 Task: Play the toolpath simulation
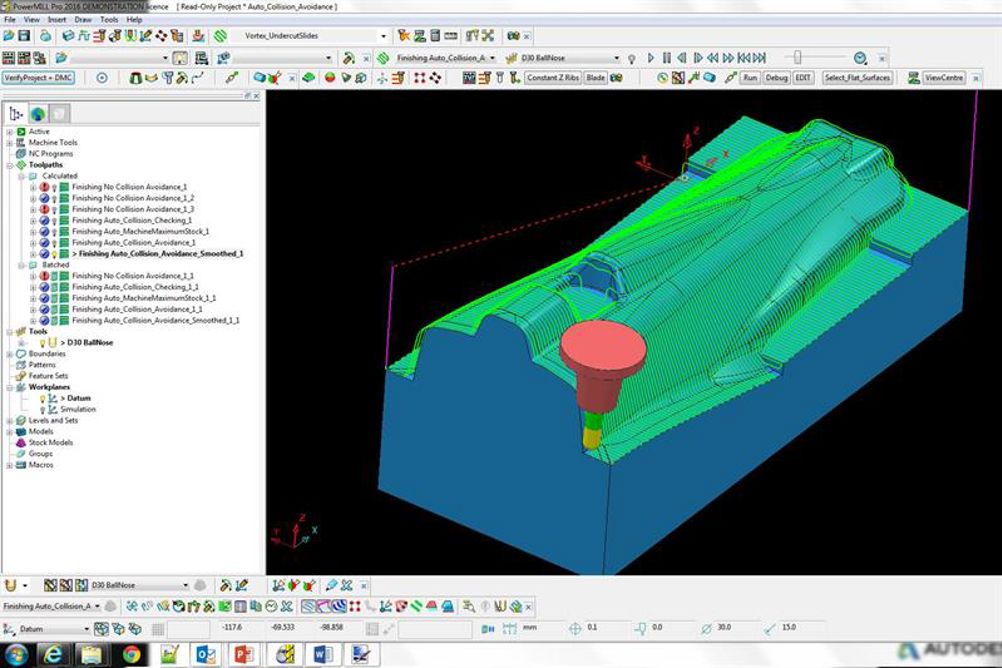pos(651,58)
